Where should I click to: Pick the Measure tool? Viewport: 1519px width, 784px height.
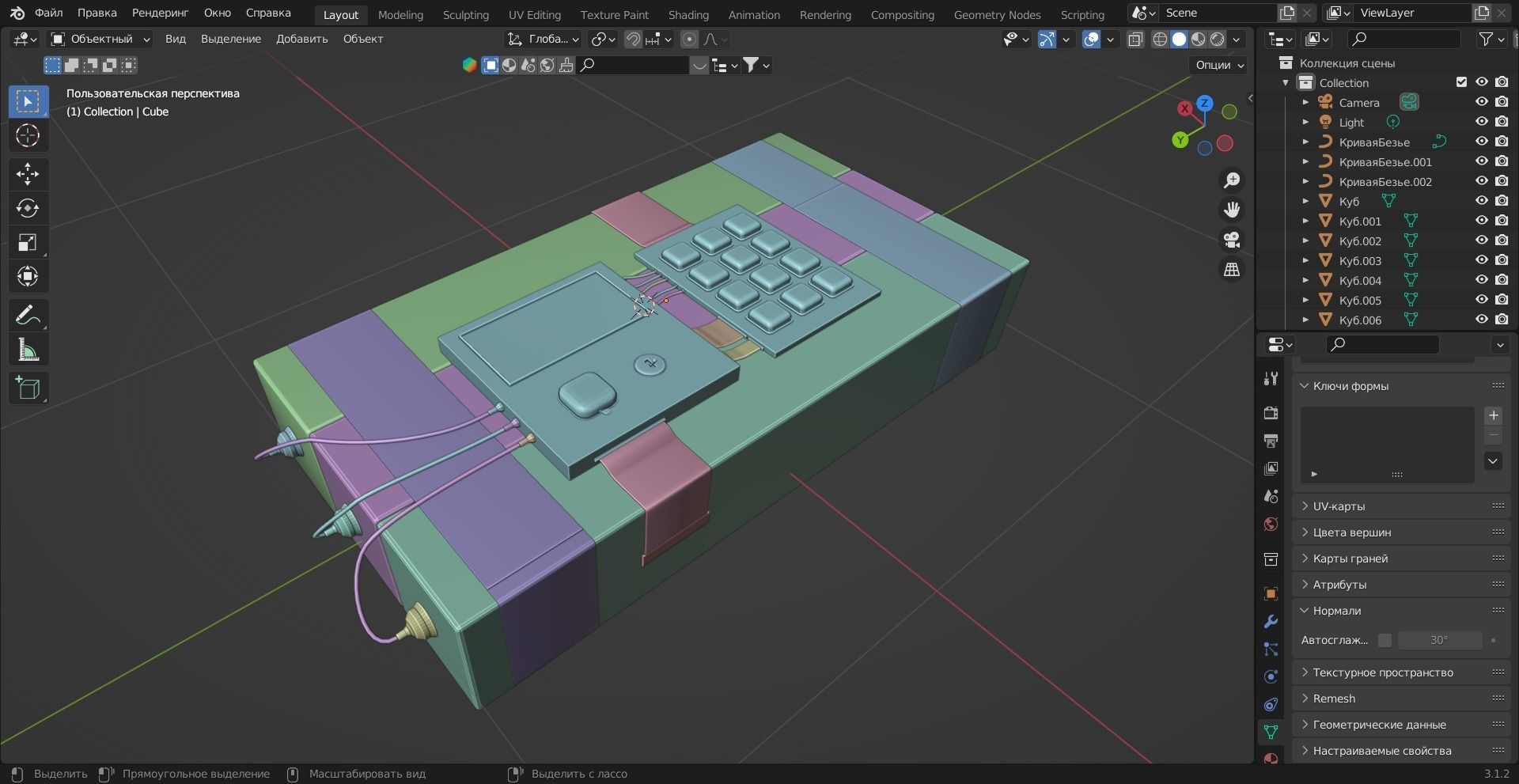point(28,350)
